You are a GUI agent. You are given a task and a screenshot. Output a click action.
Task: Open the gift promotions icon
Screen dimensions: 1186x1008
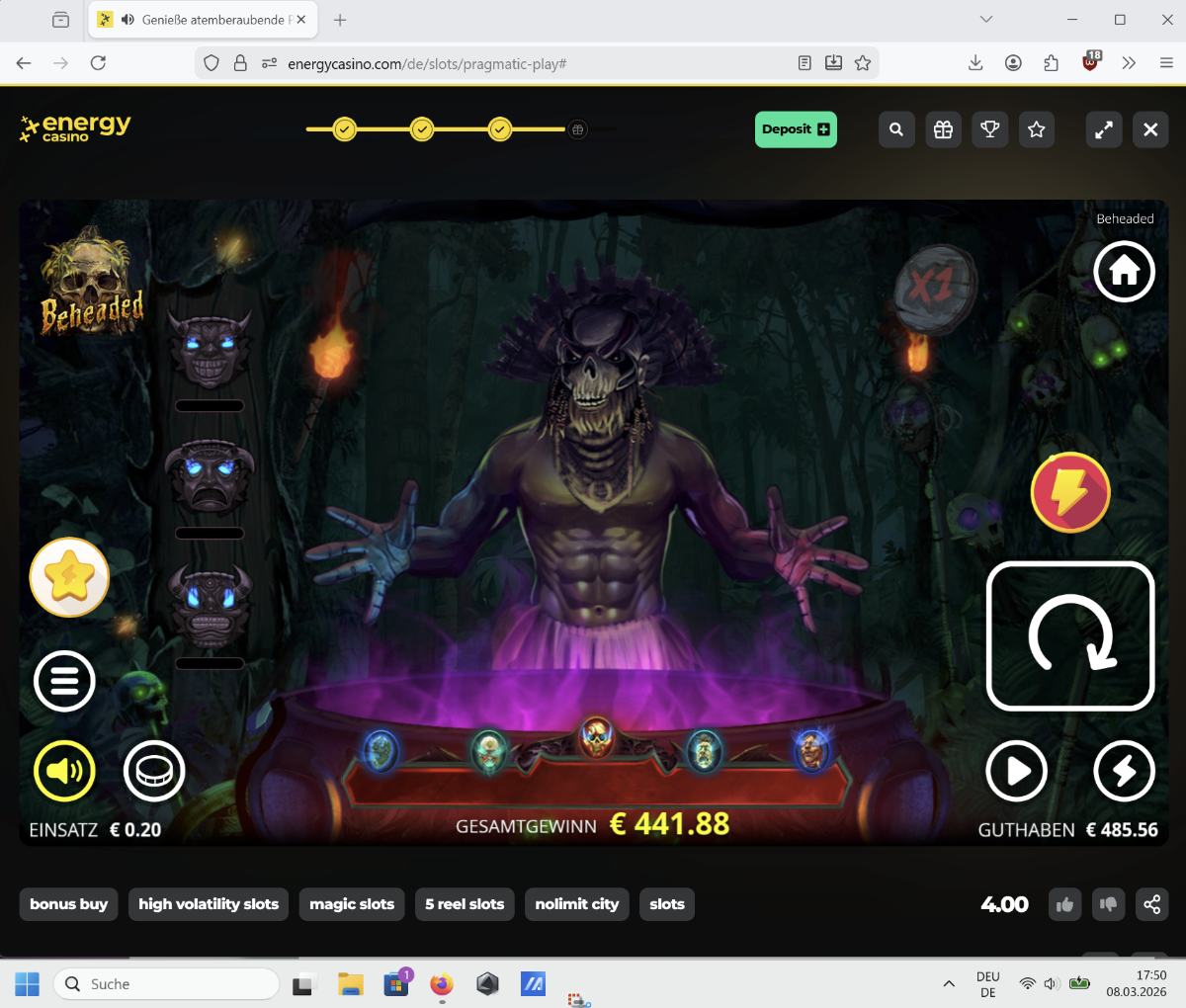click(x=943, y=129)
